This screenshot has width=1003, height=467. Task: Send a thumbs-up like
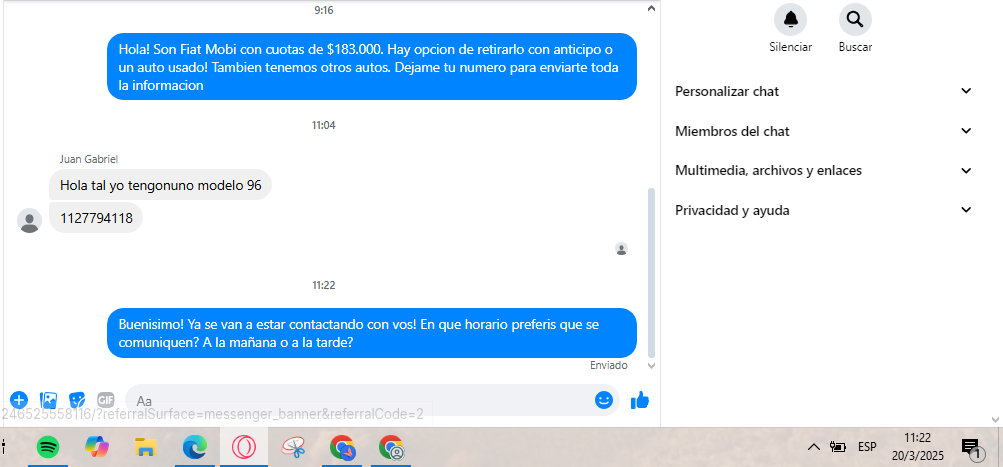pos(640,400)
